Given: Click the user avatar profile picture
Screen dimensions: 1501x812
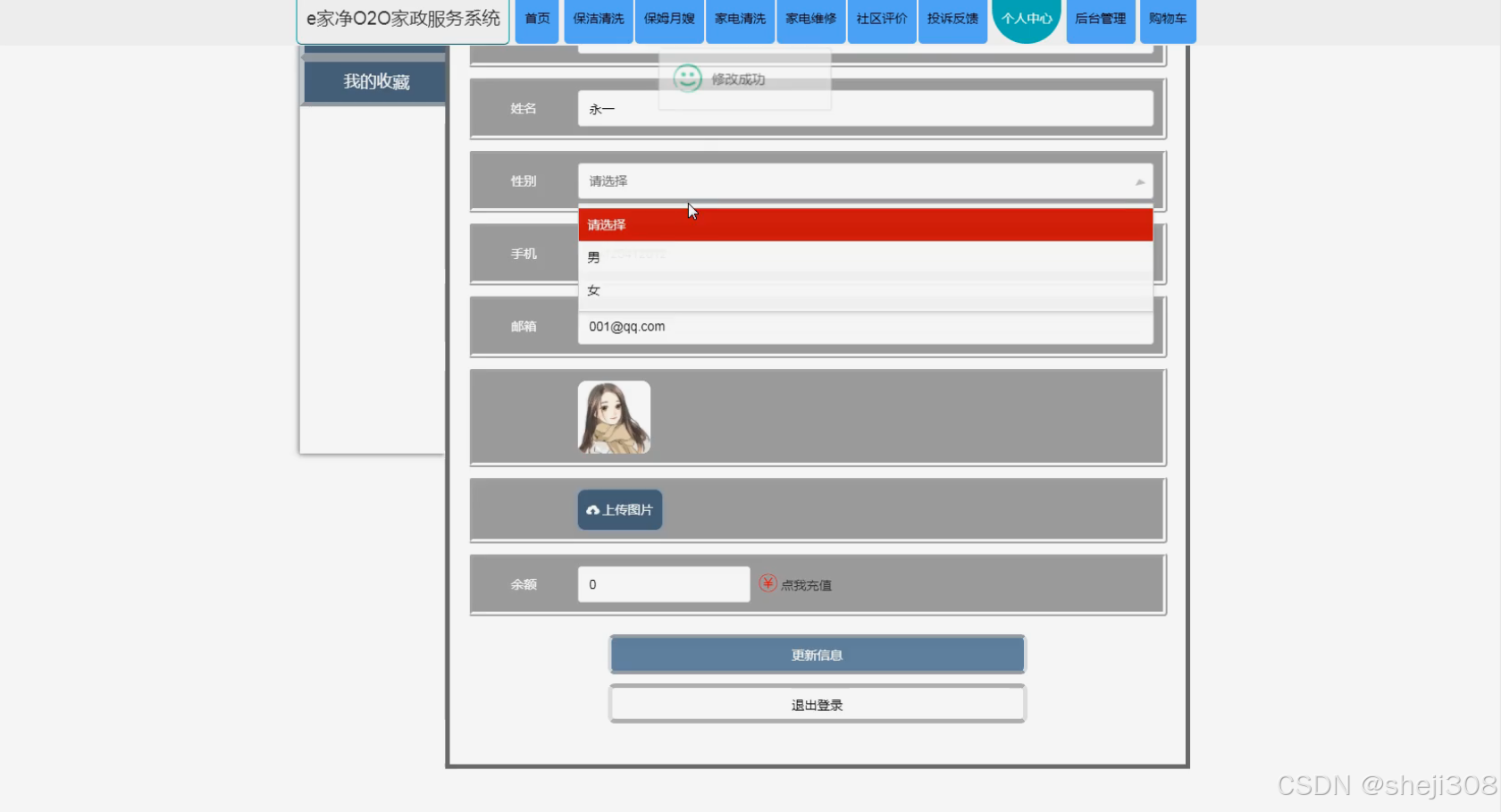Looking at the screenshot, I should pyautogui.click(x=614, y=416).
